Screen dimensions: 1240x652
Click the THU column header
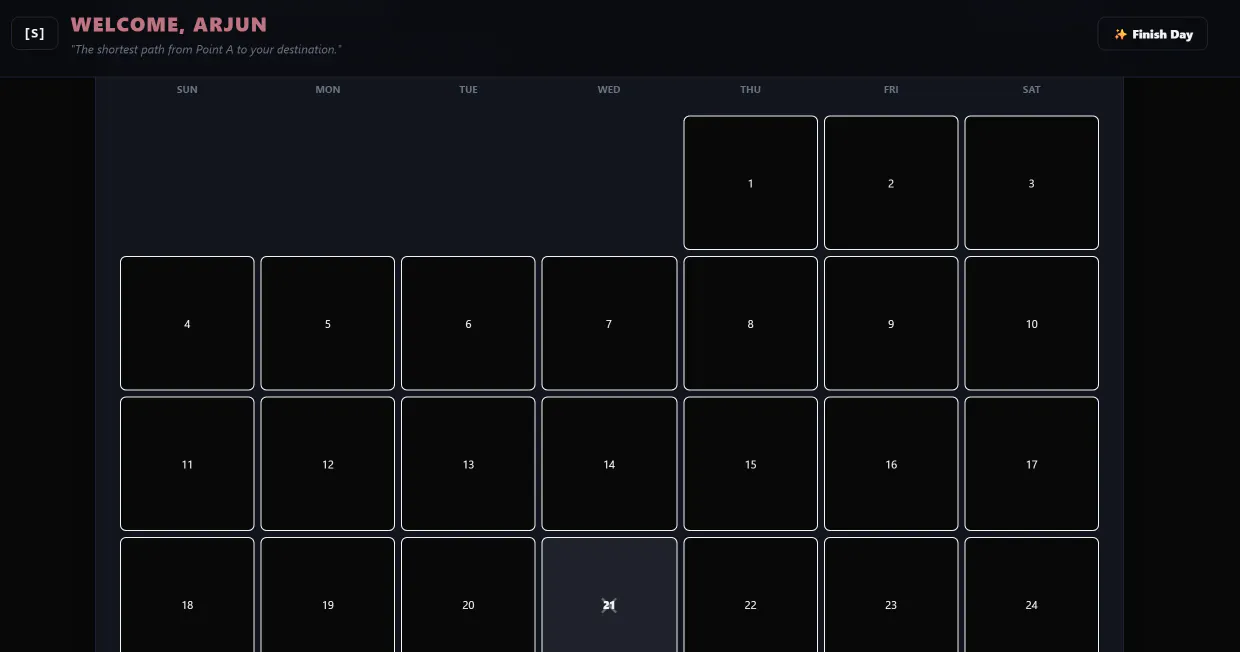(751, 90)
